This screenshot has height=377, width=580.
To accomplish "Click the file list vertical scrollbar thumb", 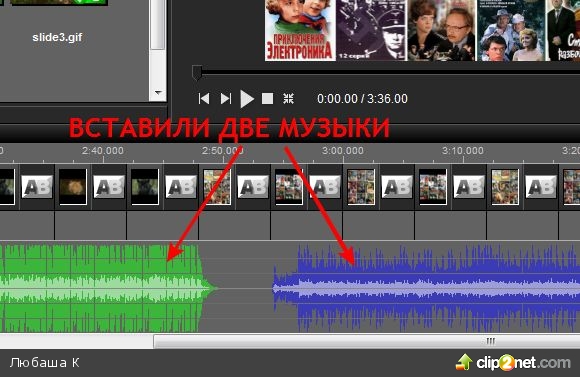I will [x=158, y=24].
